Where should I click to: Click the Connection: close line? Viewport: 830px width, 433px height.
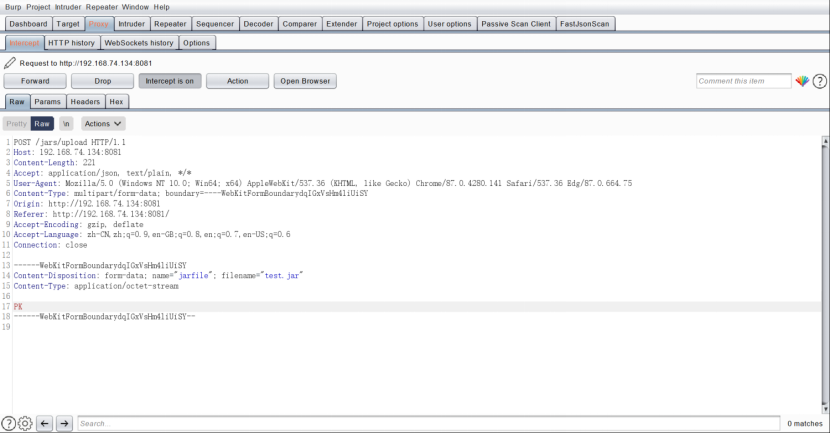click(50, 245)
